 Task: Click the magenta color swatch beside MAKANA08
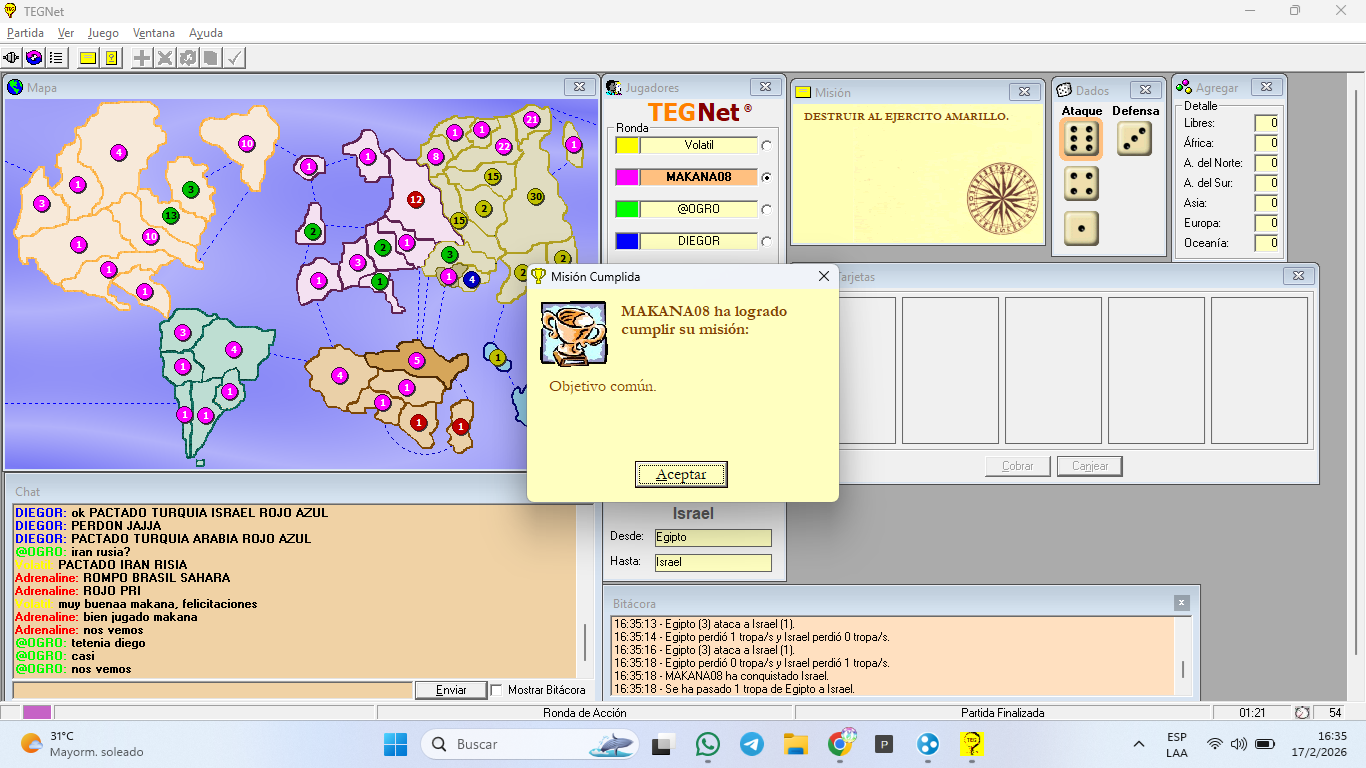click(x=627, y=177)
